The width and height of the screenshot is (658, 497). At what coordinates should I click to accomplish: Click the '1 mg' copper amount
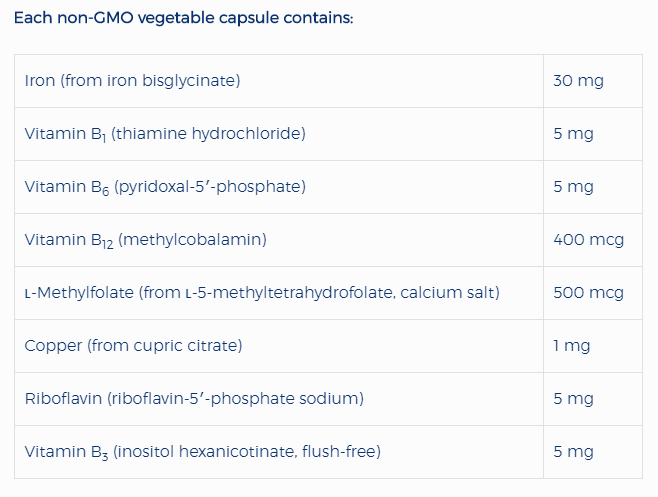pyautogui.click(x=571, y=346)
